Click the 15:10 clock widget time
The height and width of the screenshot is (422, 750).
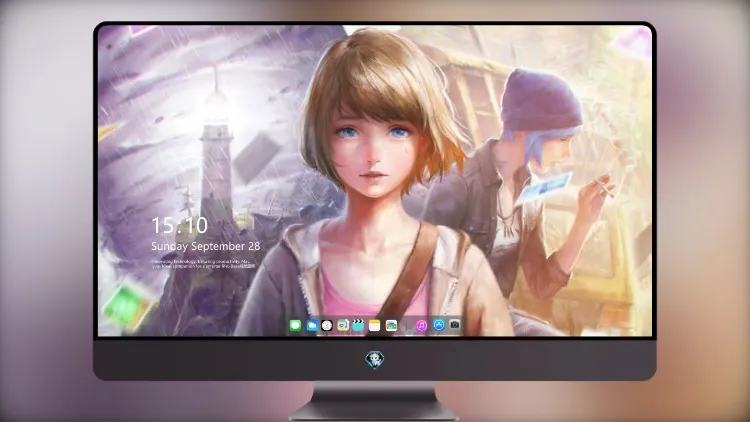pyautogui.click(x=179, y=225)
